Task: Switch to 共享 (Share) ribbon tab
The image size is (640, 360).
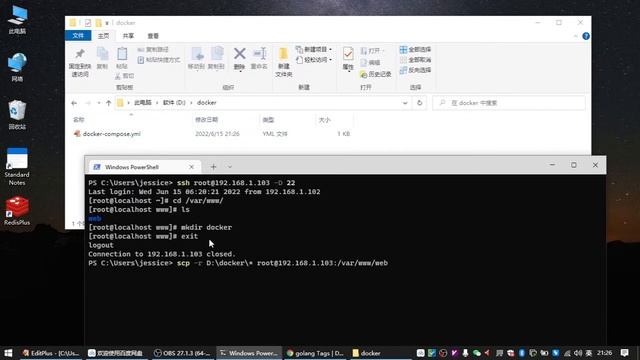Action: (x=128, y=36)
